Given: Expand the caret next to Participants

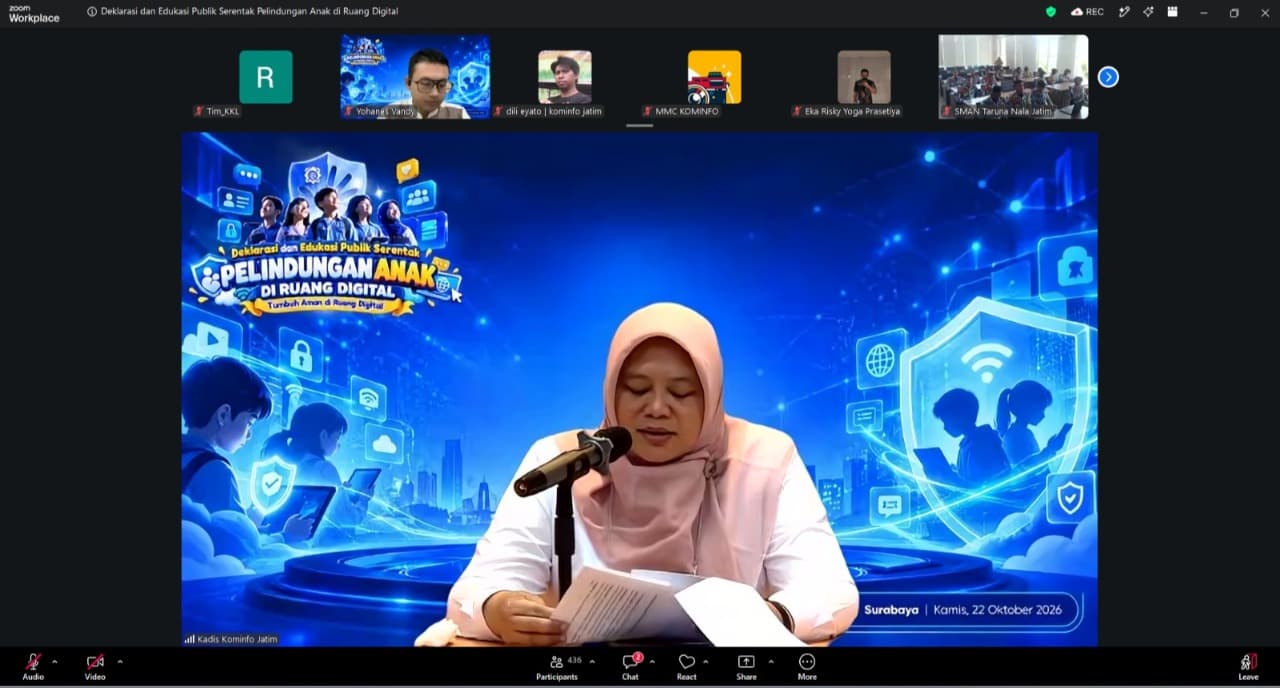Looking at the screenshot, I should coord(592,661).
